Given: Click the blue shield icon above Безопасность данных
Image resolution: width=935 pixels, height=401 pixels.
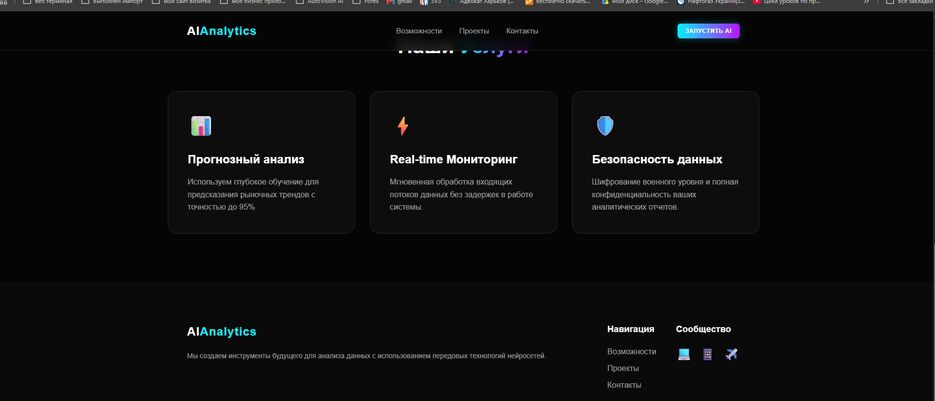Looking at the screenshot, I should 605,126.
